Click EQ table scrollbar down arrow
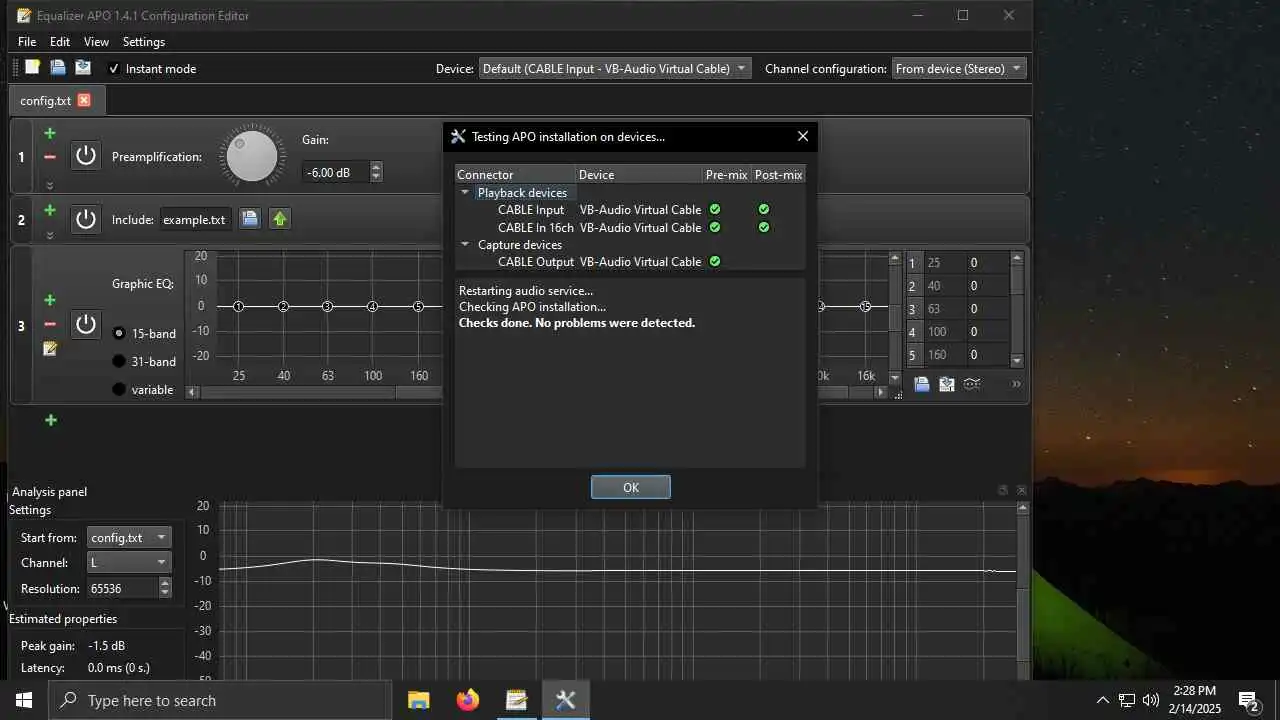 coord(1017,361)
